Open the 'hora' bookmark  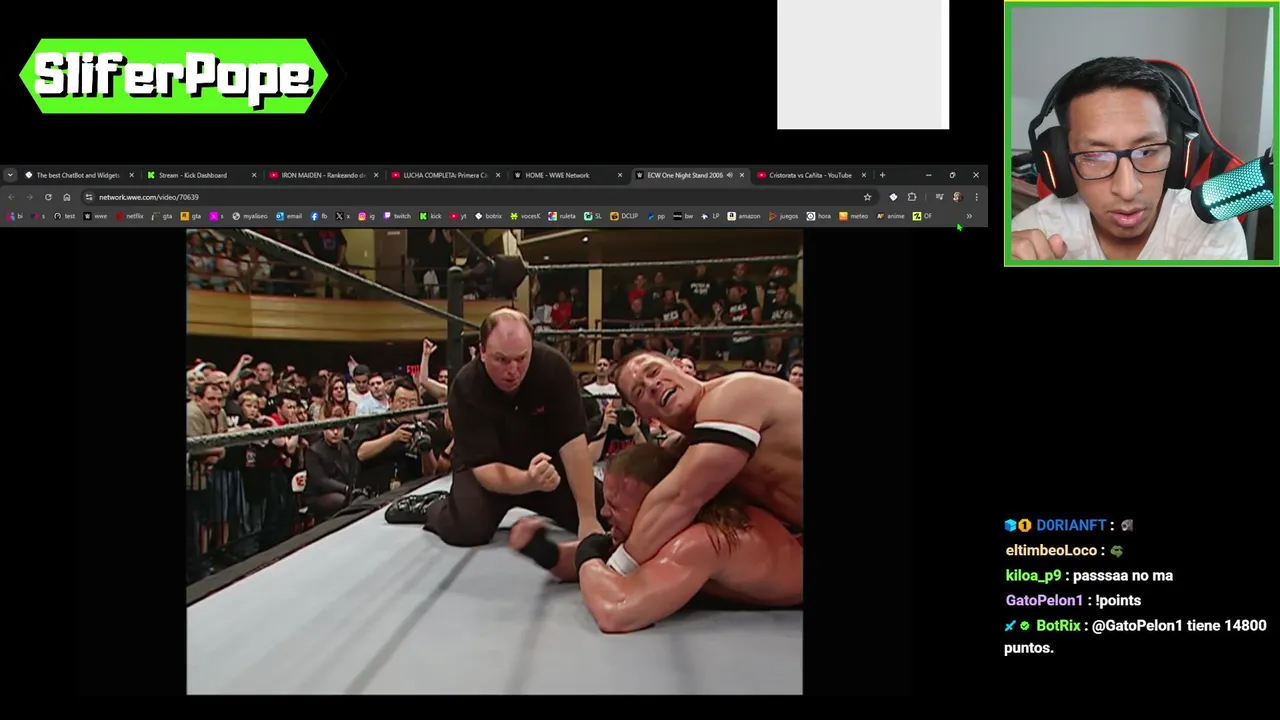pos(819,216)
